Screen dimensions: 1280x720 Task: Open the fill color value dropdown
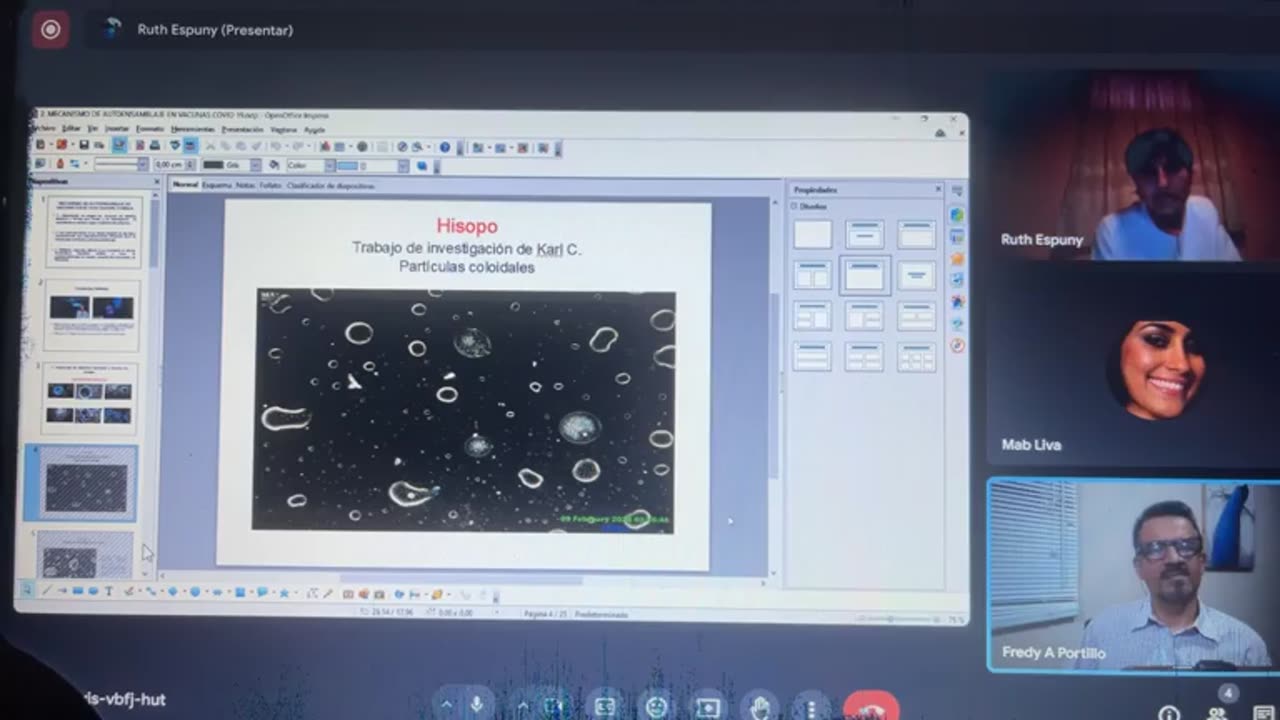403,166
